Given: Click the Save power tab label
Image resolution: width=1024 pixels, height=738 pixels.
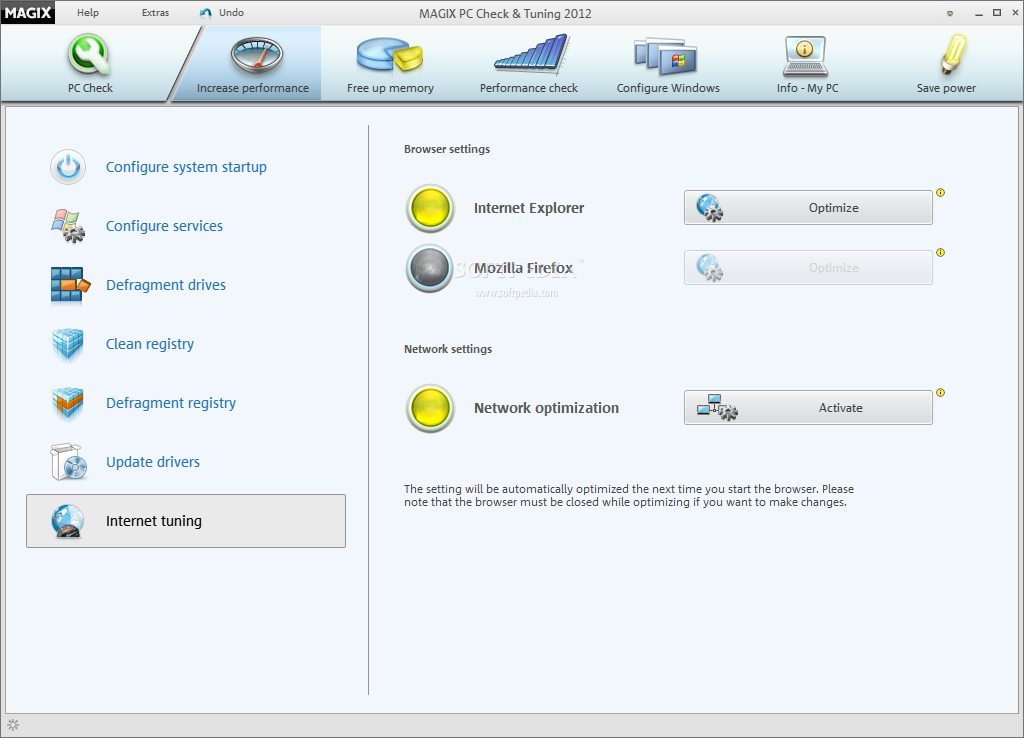Looking at the screenshot, I should click(946, 88).
